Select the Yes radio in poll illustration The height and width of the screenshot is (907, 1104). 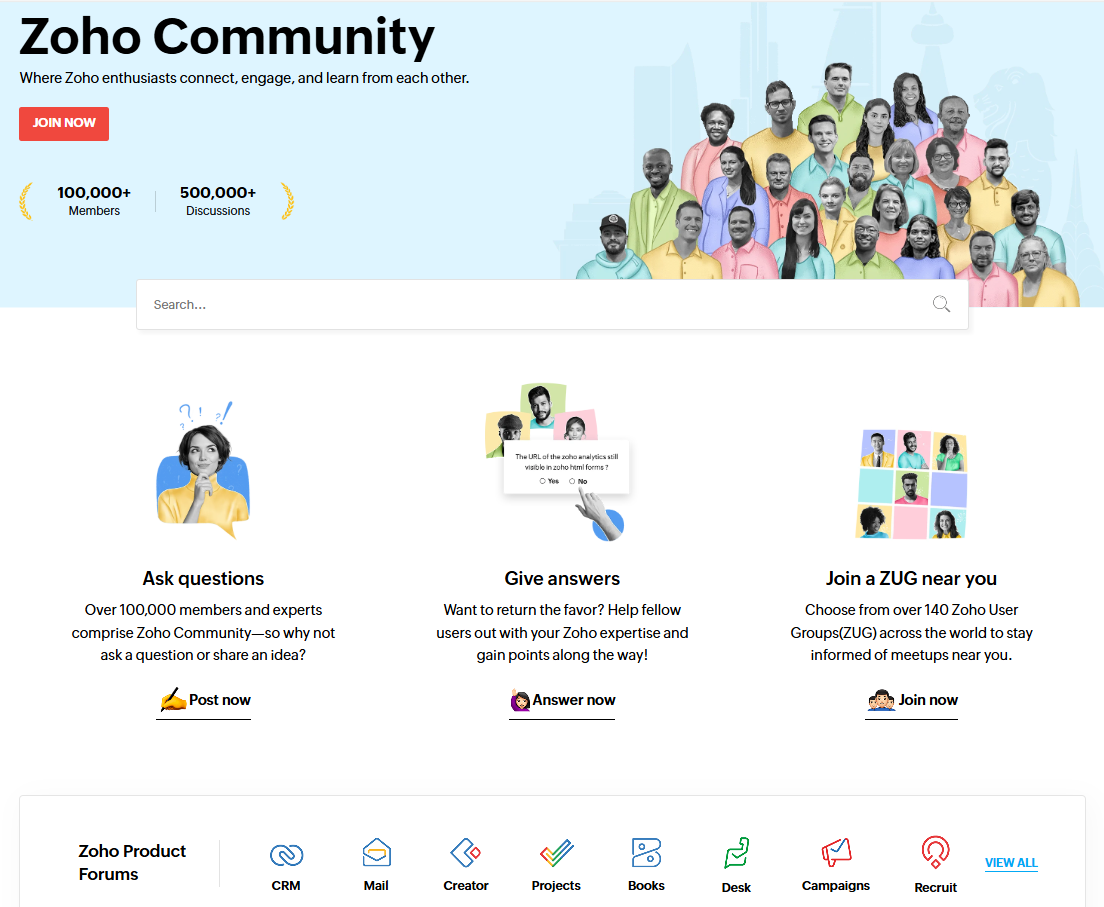pos(542,481)
